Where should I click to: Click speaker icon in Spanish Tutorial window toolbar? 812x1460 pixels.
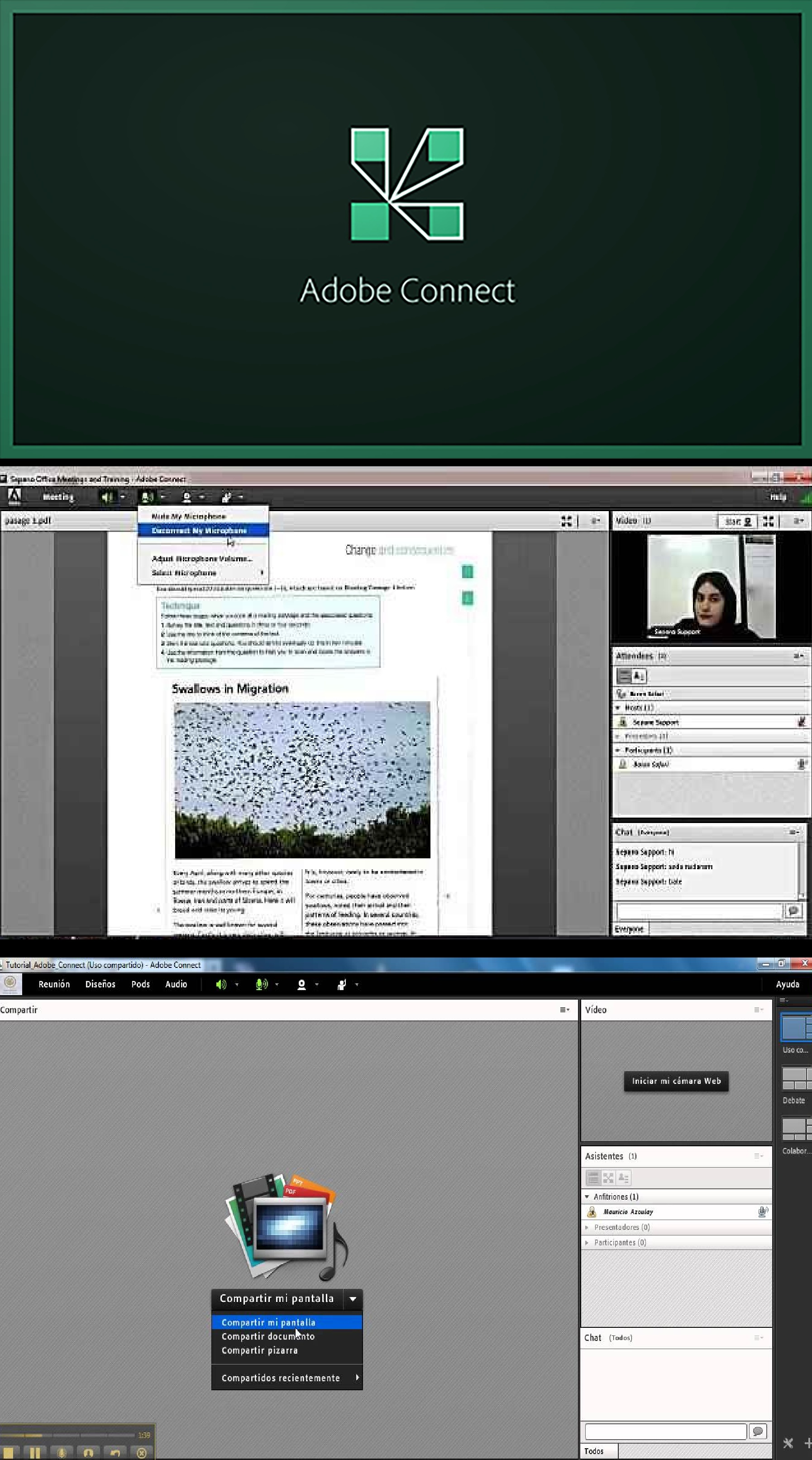[x=221, y=985]
